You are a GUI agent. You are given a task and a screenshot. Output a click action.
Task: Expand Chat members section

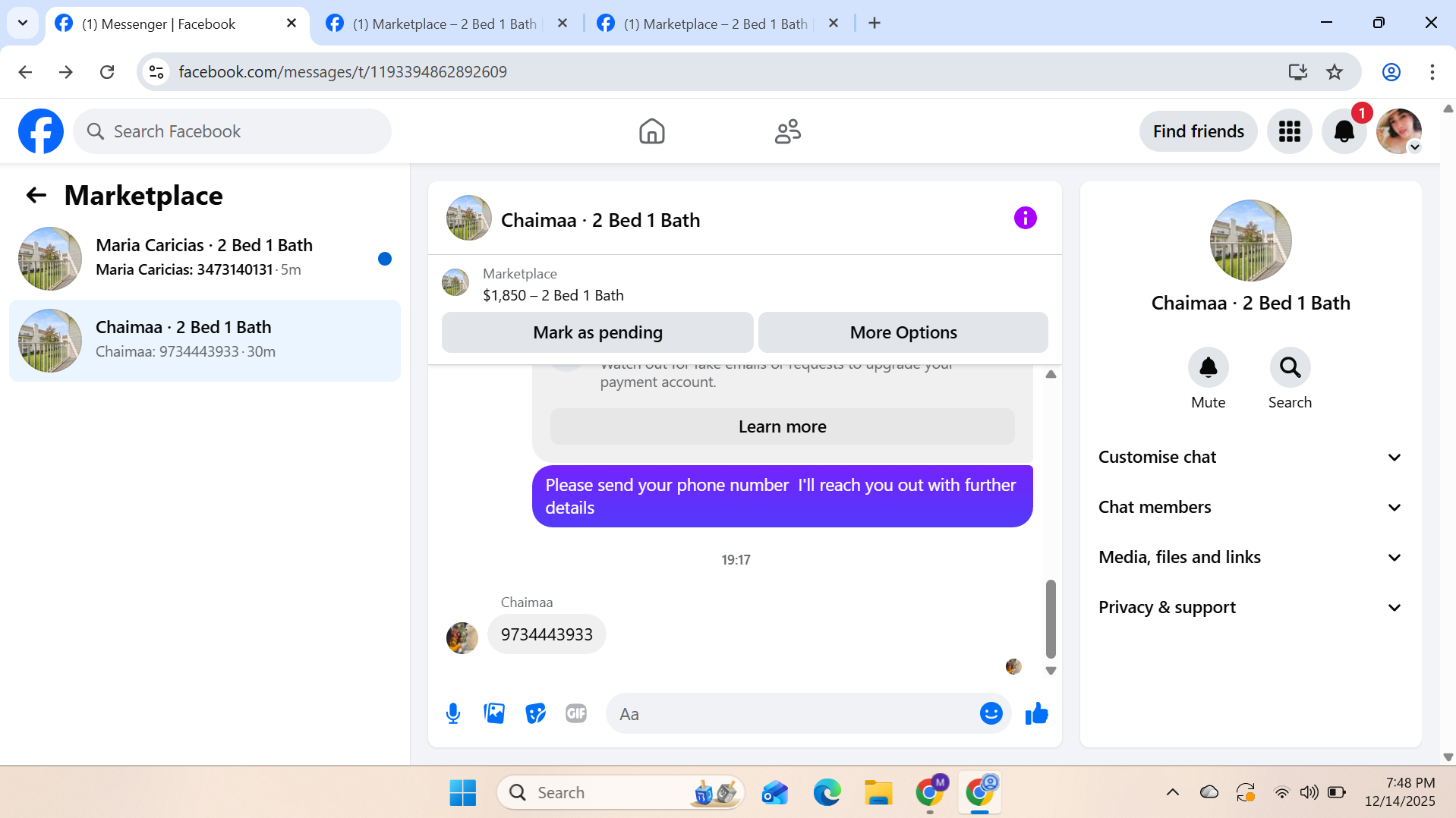click(1250, 508)
